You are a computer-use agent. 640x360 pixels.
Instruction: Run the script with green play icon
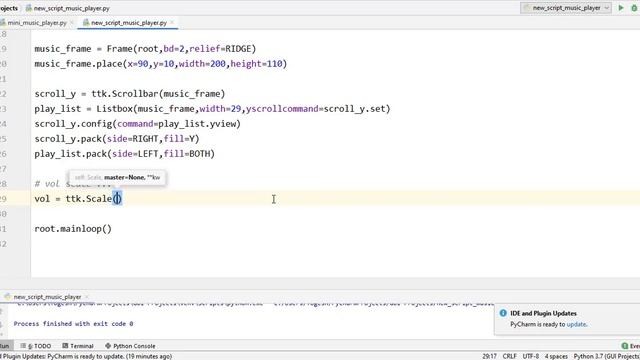[621, 8]
